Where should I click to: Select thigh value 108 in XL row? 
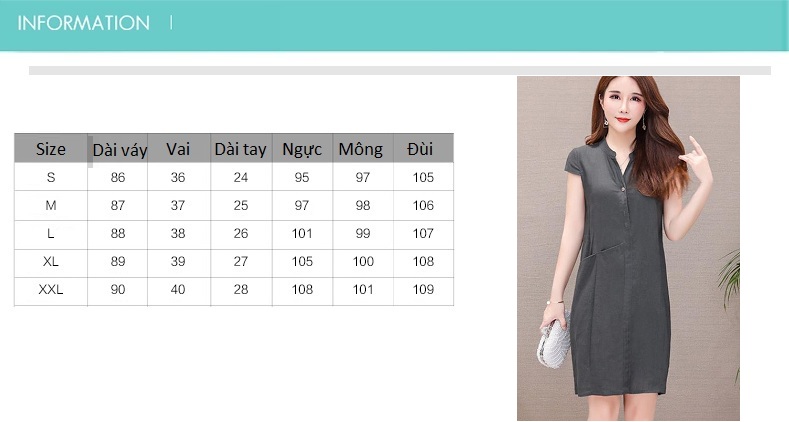423,262
